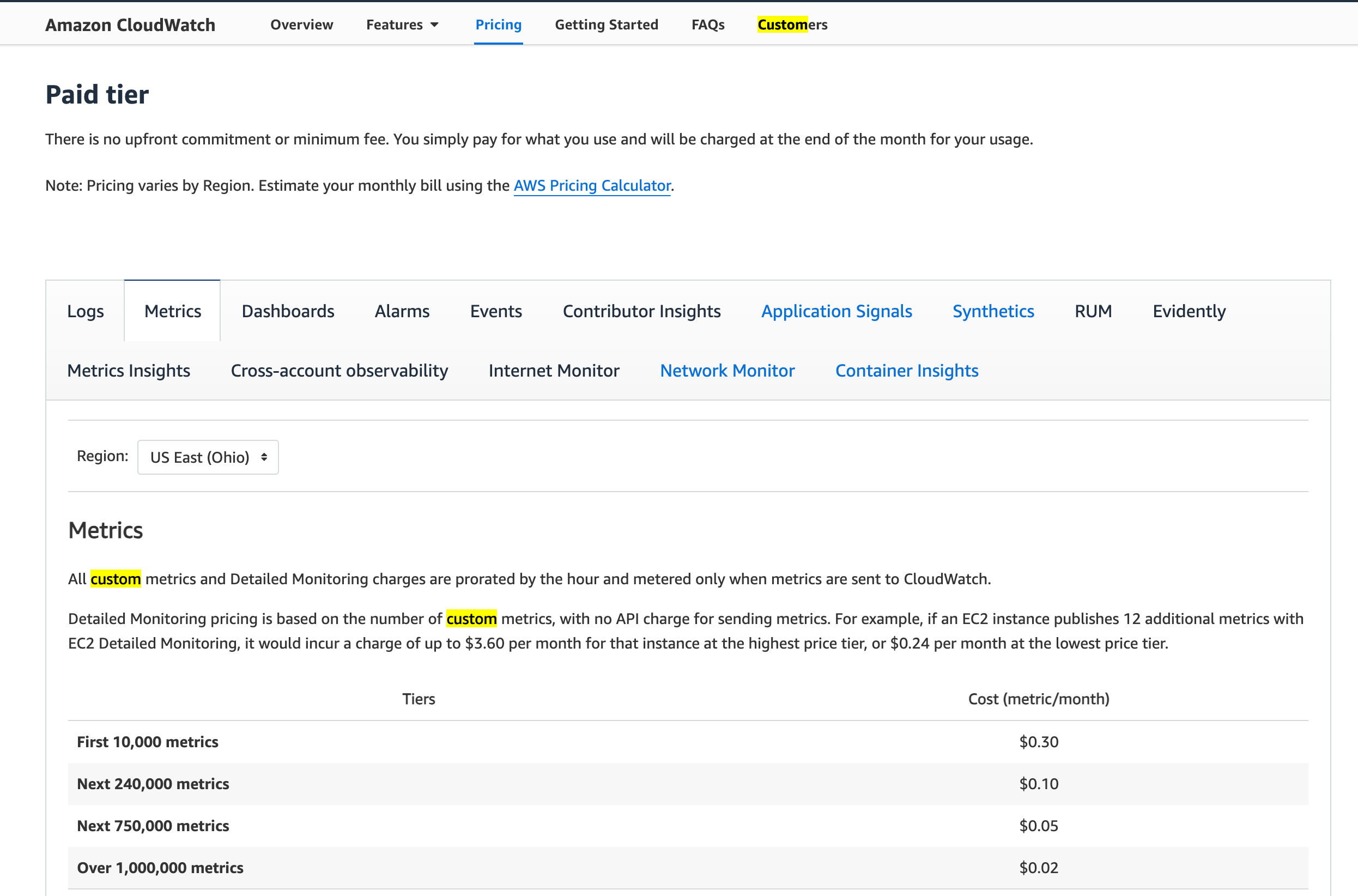Viewport: 1358px width, 896px height.
Task: Select the 'Over 1,000,000 metrics' row label
Action: pos(160,868)
